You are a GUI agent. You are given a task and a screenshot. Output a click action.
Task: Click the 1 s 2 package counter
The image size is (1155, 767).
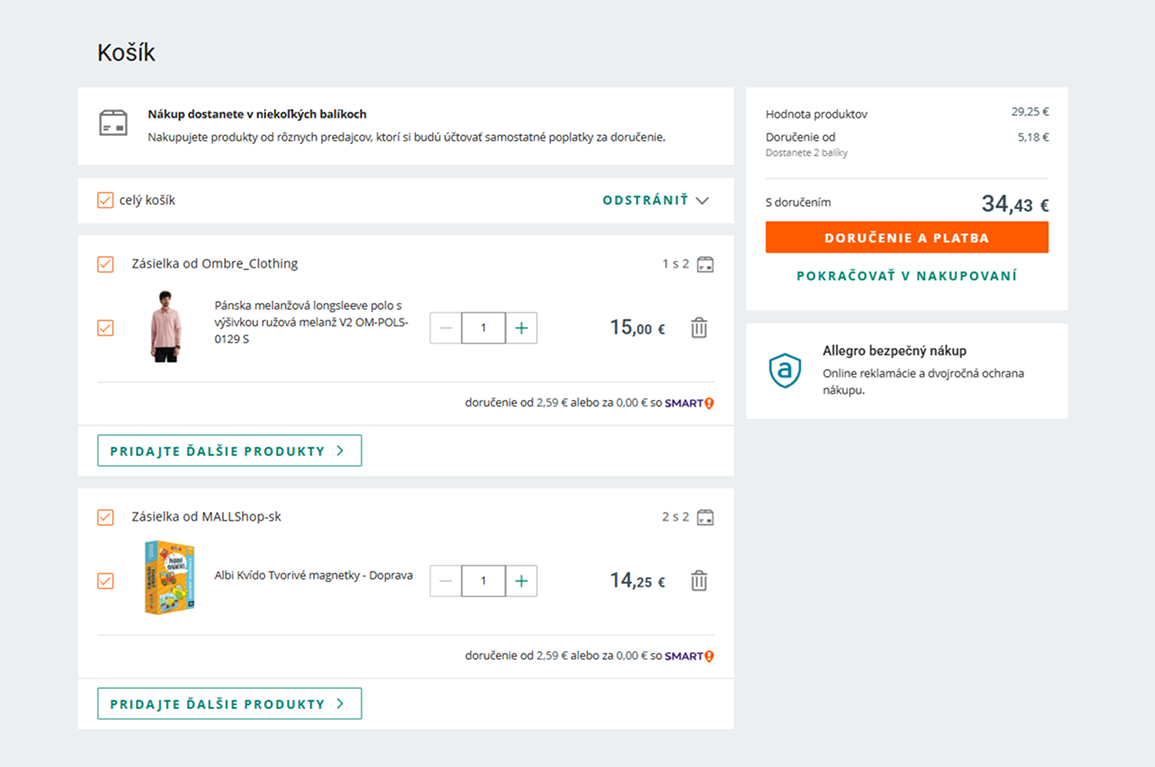click(675, 264)
